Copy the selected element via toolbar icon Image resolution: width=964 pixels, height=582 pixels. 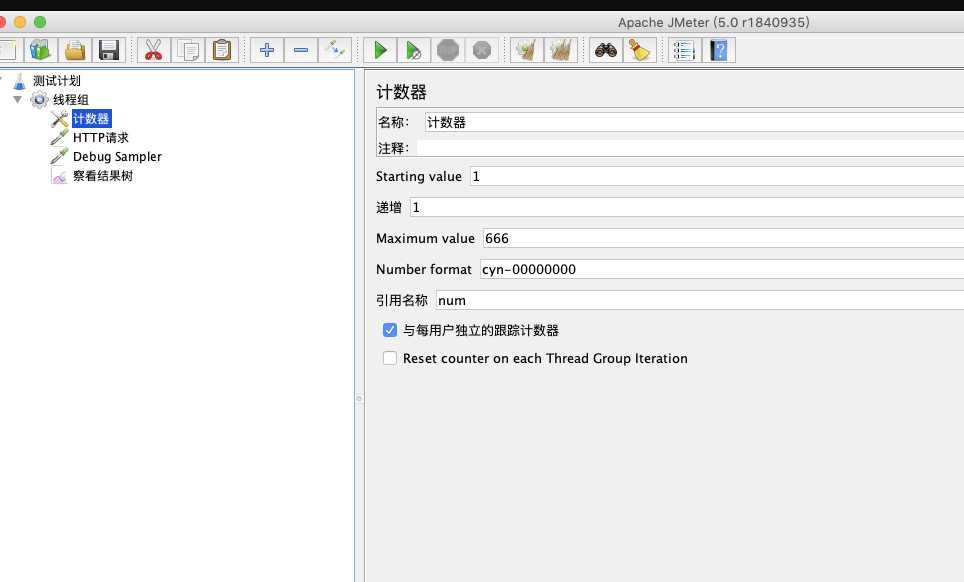click(188, 50)
